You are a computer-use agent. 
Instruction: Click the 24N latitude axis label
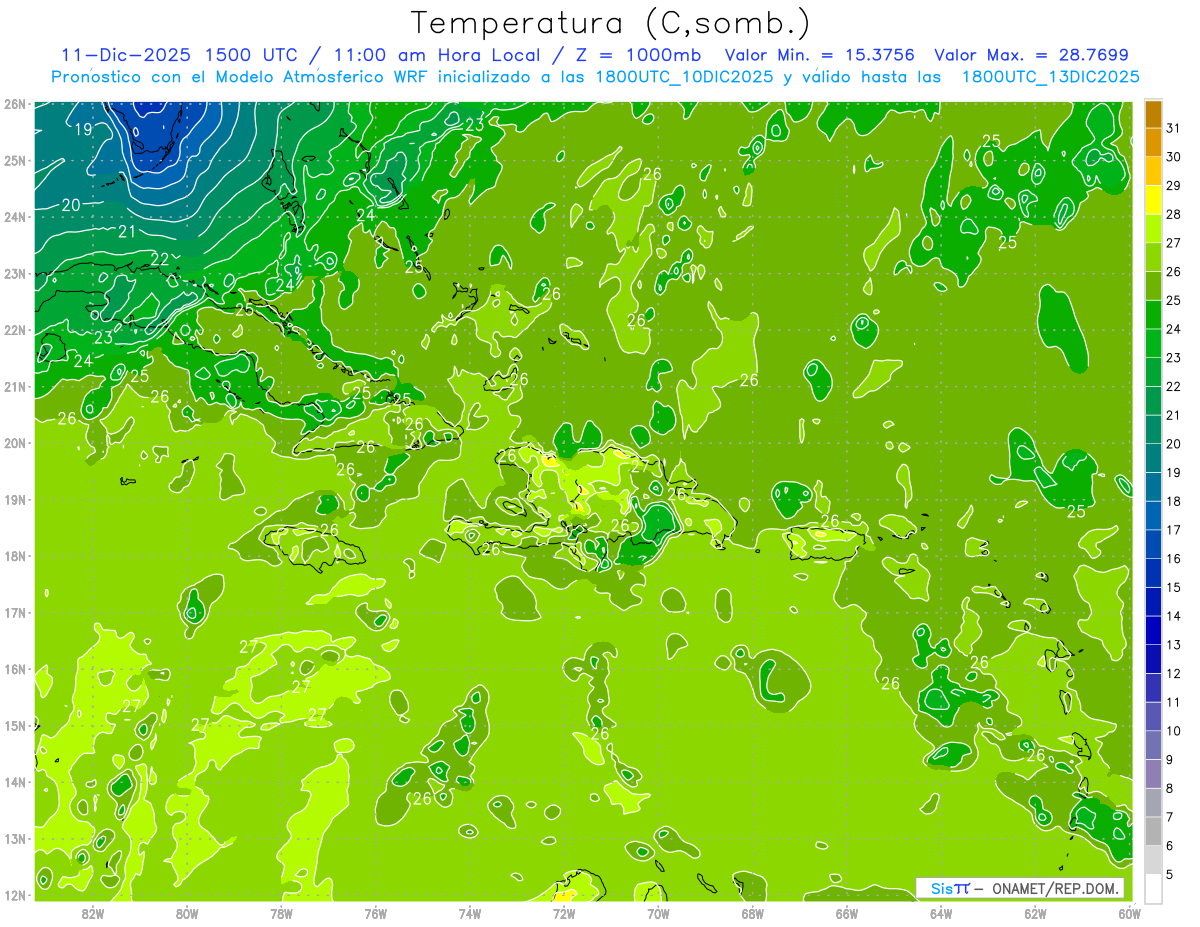click(14, 217)
